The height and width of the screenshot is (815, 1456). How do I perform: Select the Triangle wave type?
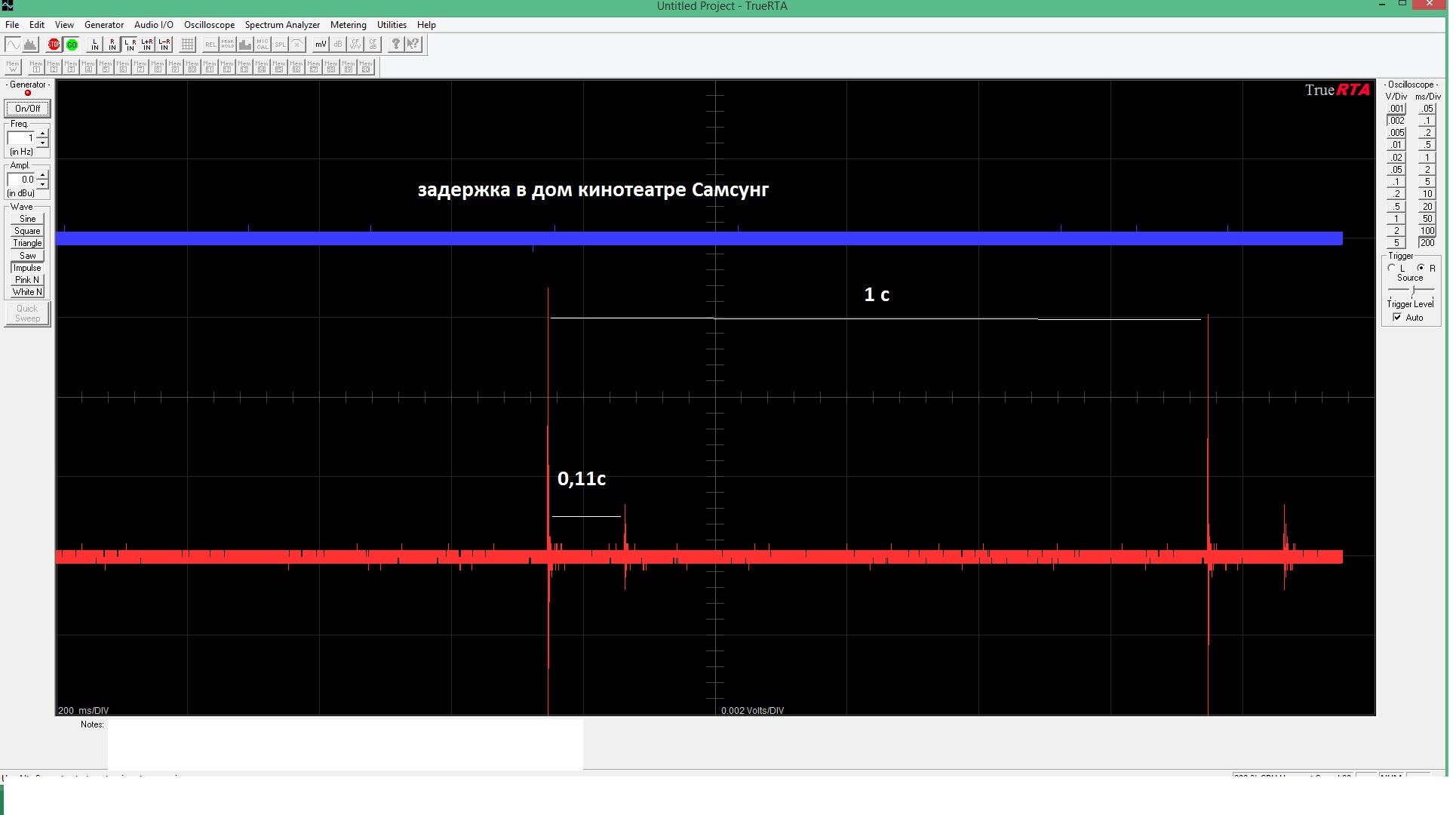tap(27, 243)
